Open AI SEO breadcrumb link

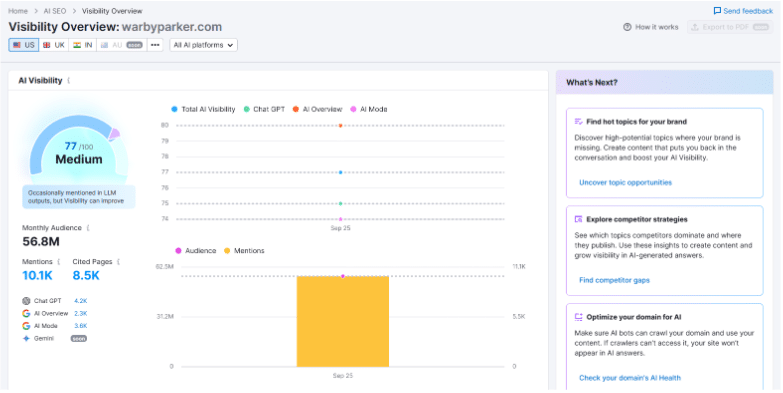55,11
